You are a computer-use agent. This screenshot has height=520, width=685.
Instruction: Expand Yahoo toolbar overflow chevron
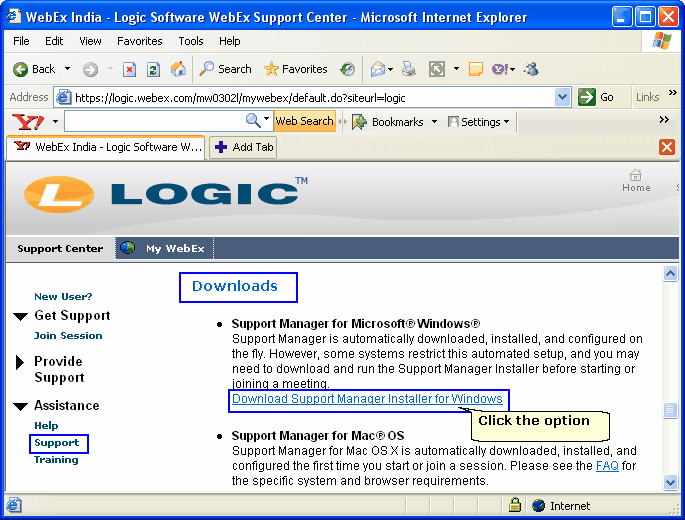[664, 120]
